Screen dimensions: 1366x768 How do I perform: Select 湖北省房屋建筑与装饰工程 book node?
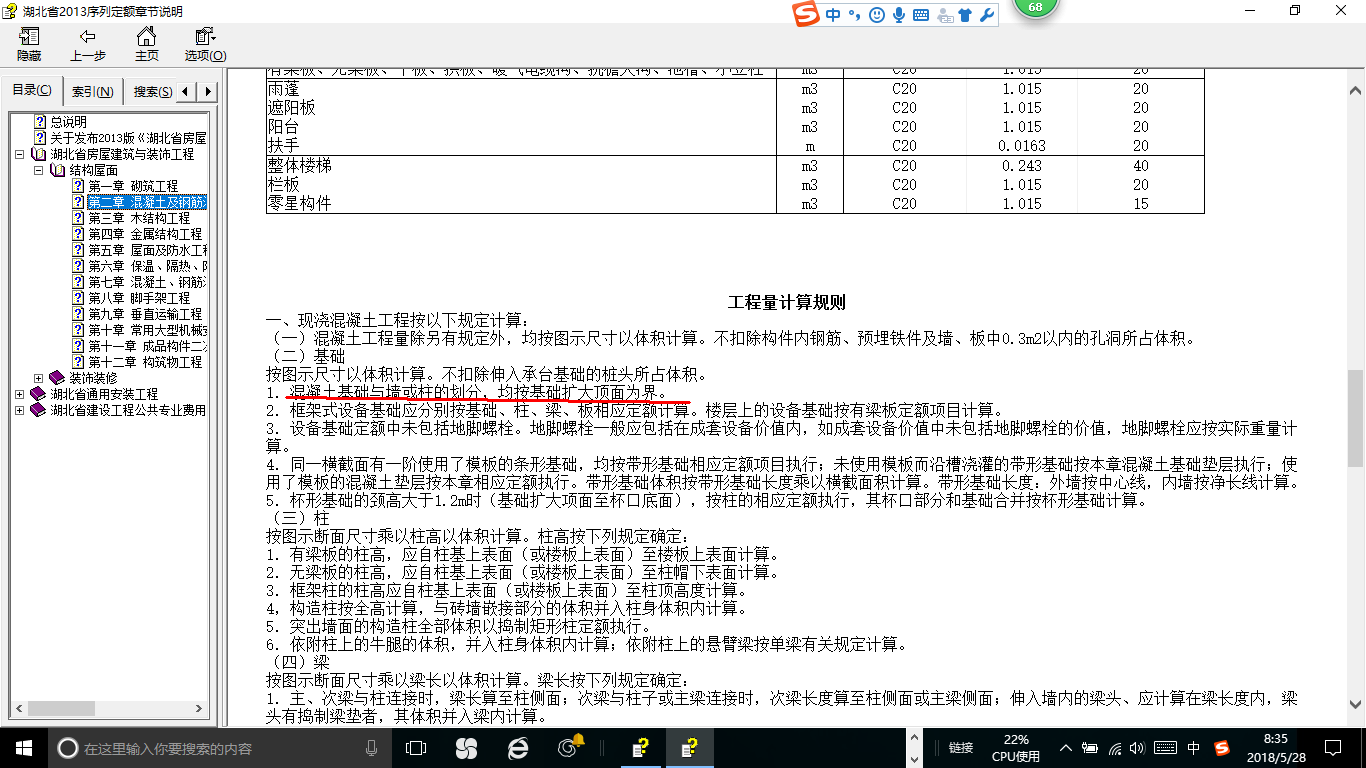coord(122,154)
